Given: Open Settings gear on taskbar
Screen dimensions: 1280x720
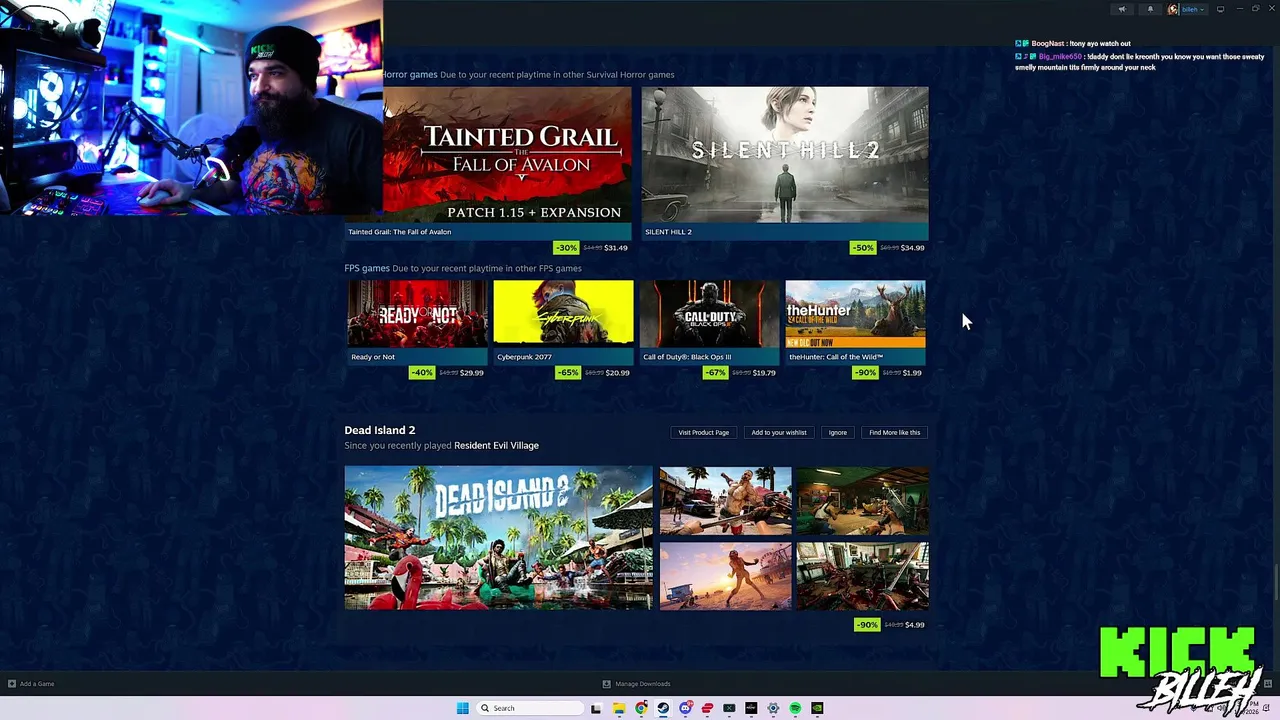Looking at the screenshot, I should [773, 708].
